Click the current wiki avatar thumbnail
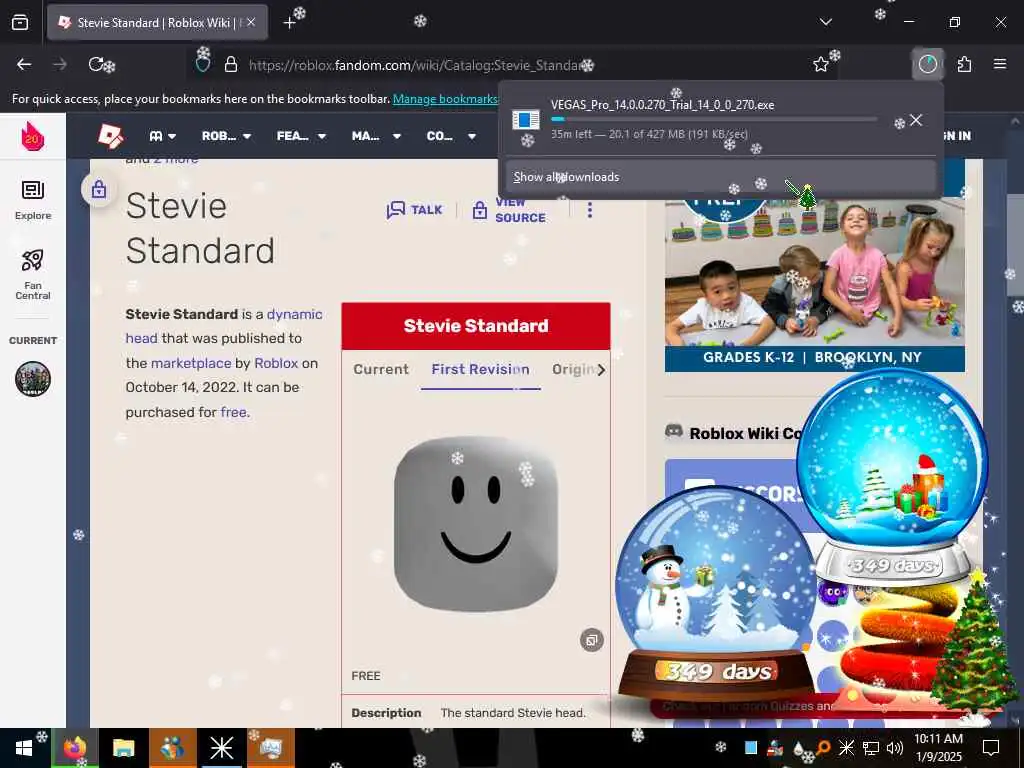This screenshot has width=1024, height=768. (33, 379)
